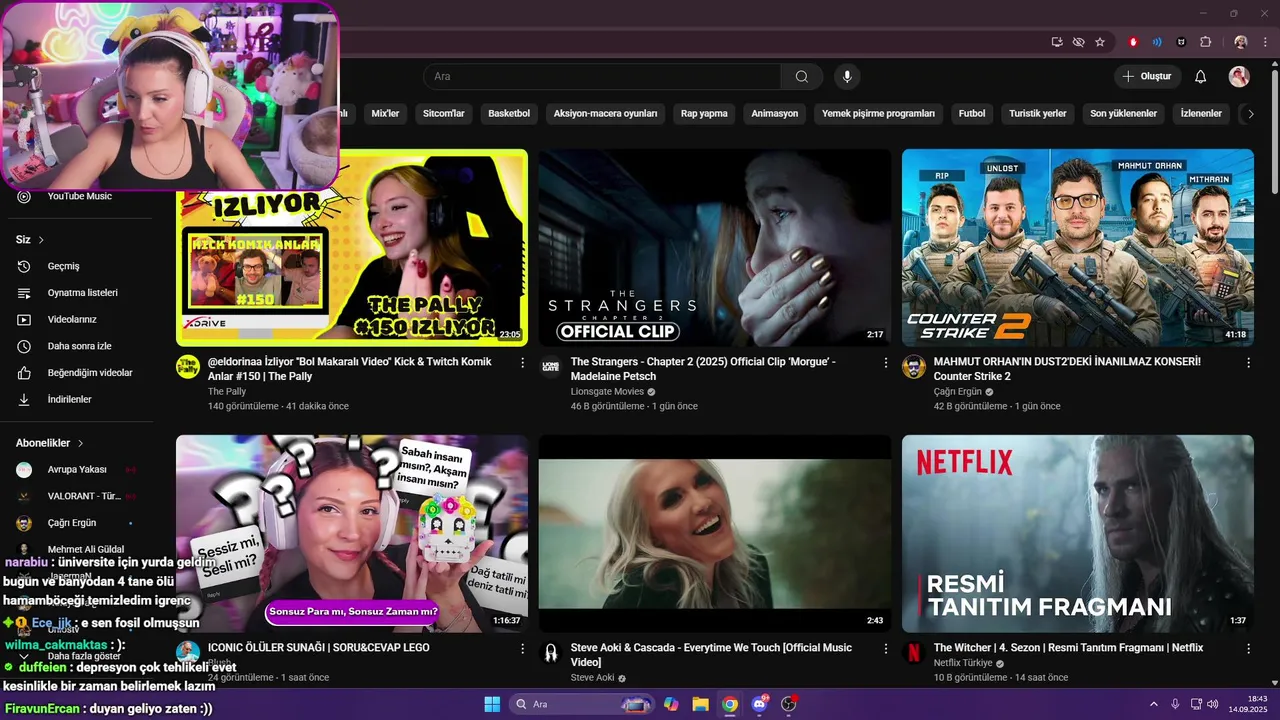Screen dimensions: 1280x720
Task: Click the install app icon in the address bar
Action: (1057, 42)
